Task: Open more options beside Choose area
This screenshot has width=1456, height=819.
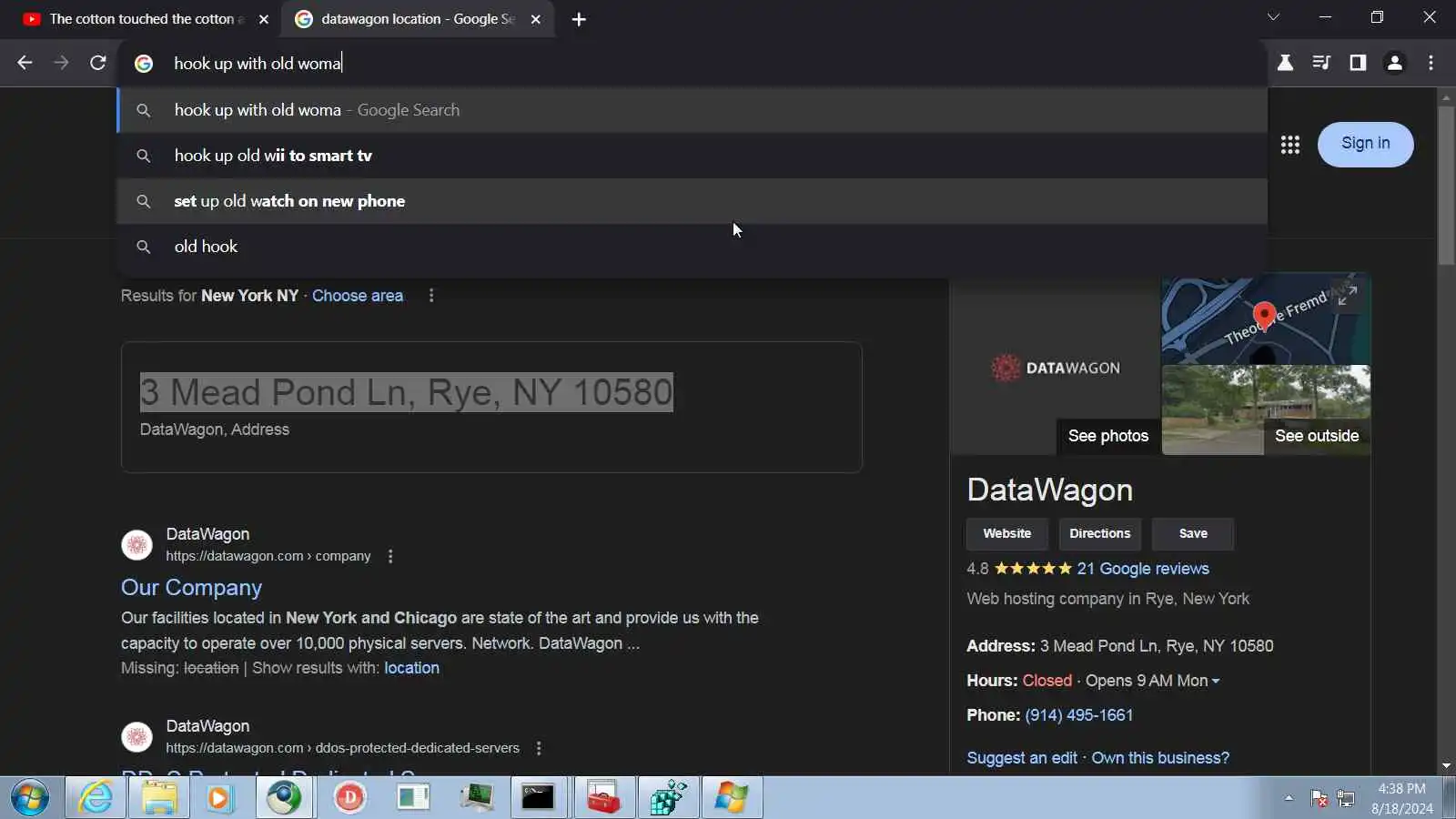Action: [431, 296]
